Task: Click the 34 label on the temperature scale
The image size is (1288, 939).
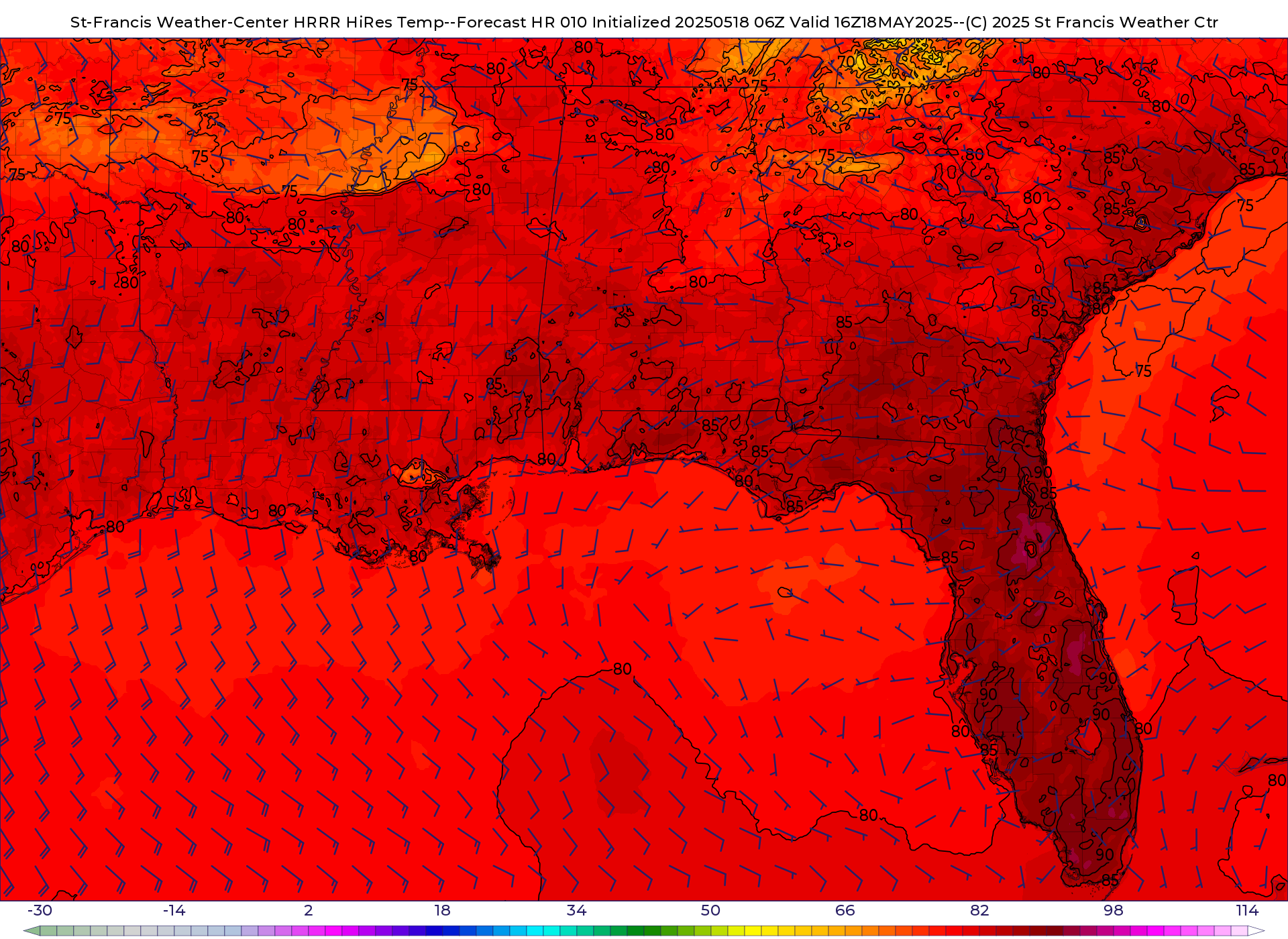Action: point(576,910)
